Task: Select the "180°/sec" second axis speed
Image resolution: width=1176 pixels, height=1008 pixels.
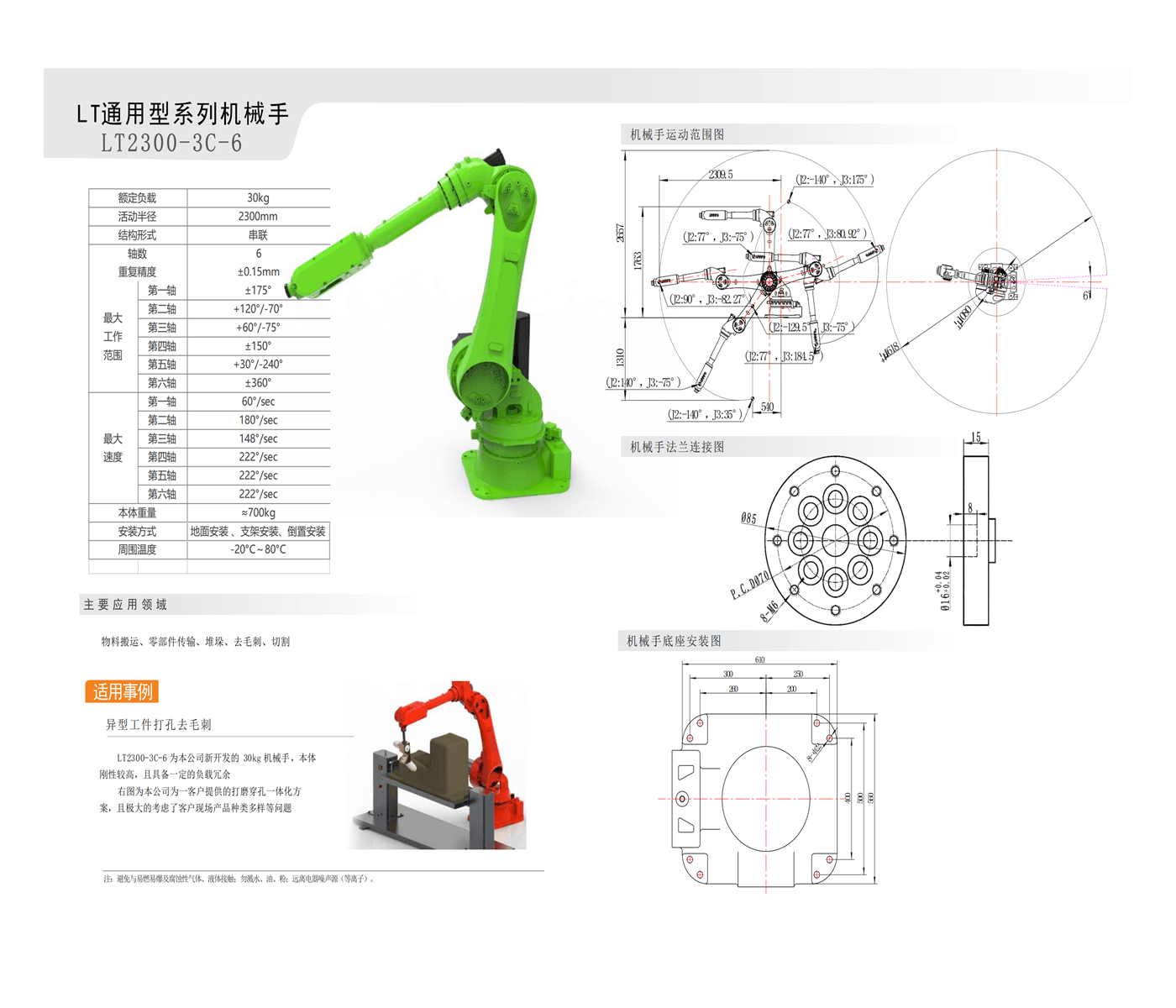Action: (258, 420)
